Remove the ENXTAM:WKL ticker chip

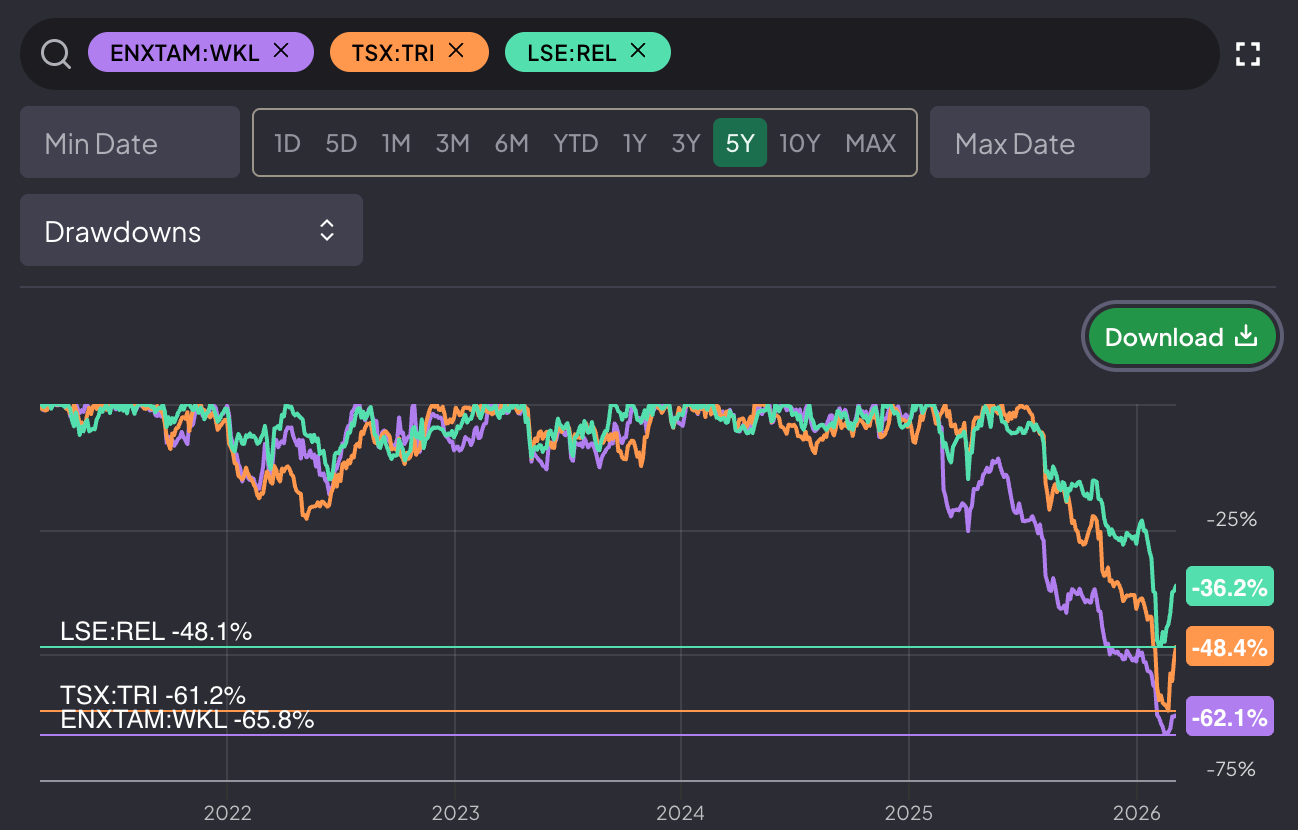(x=281, y=51)
